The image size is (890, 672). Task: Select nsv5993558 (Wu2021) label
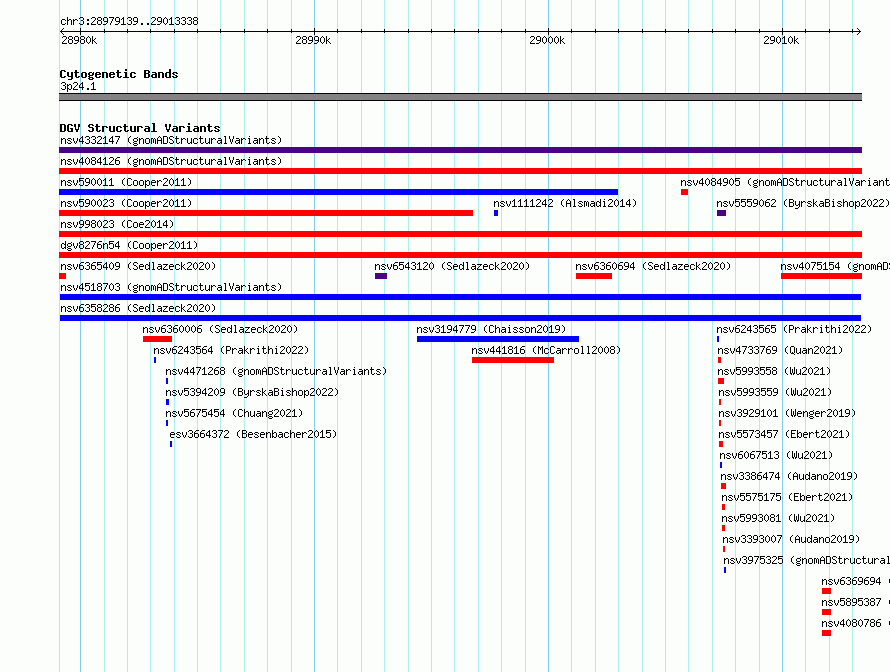[774, 371]
